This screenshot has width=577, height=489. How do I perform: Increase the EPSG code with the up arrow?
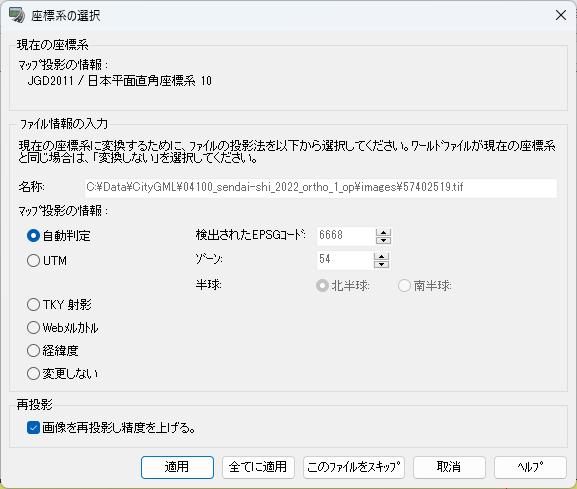[383, 233]
